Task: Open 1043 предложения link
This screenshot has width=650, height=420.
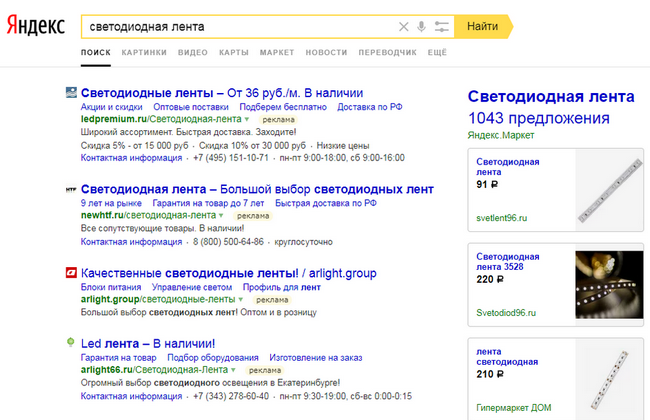Action: (x=539, y=119)
